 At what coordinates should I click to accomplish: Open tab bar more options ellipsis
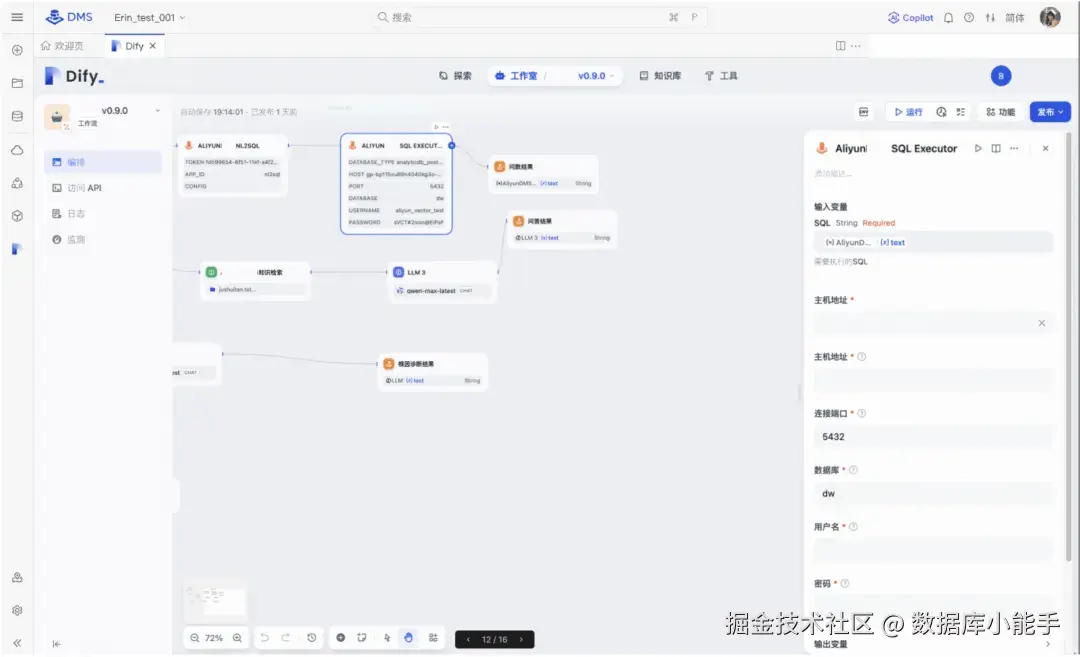(855, 45)
